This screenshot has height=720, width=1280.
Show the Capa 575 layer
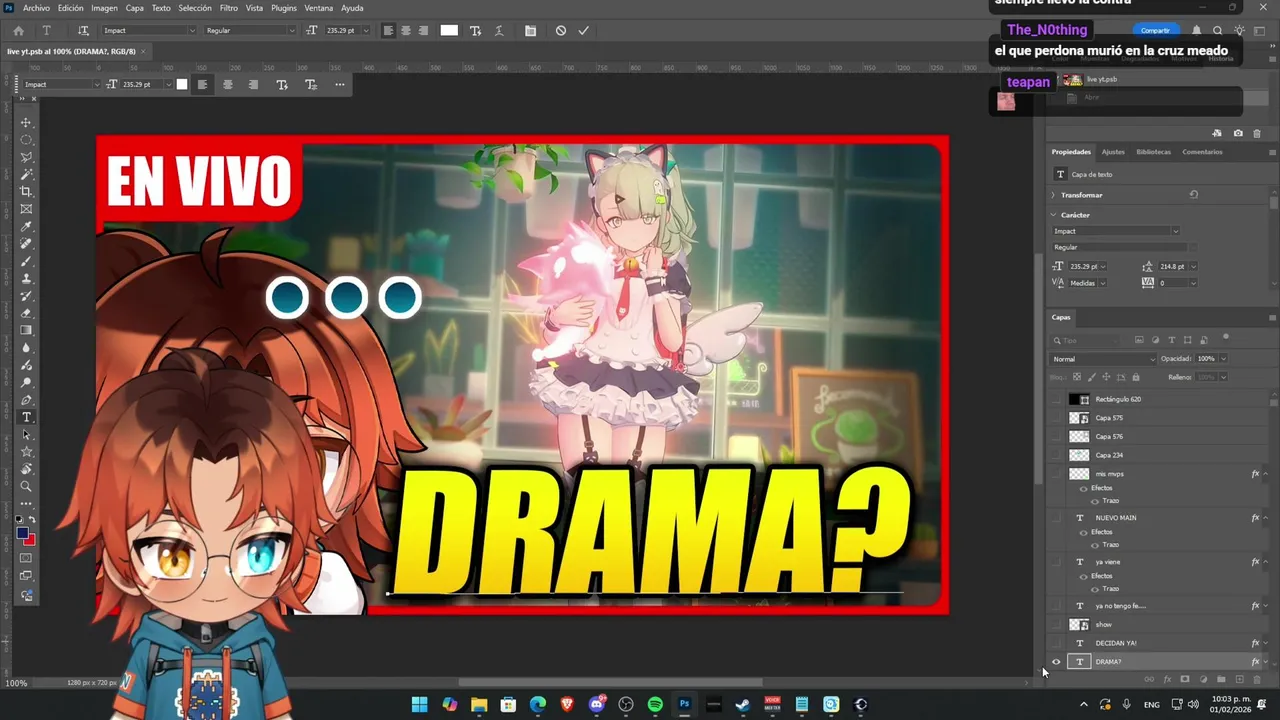1056,418
